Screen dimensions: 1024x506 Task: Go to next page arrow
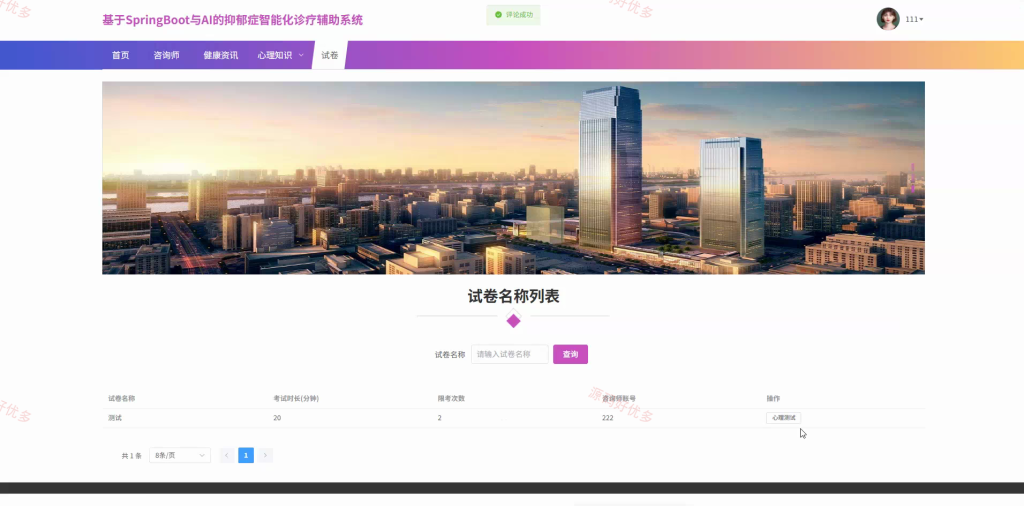click(265, 455)
